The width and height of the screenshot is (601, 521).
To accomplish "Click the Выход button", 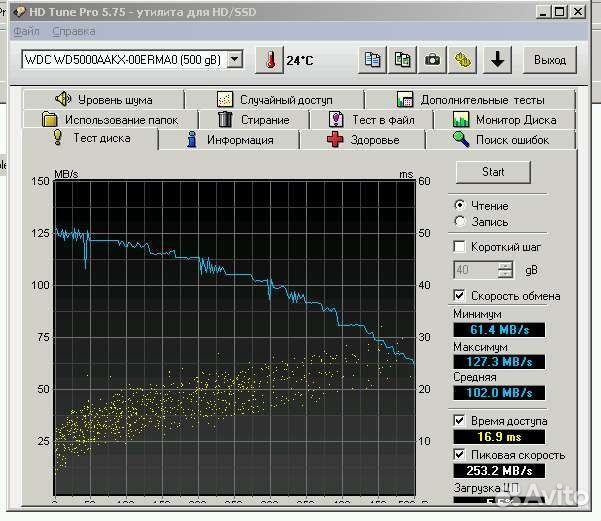I will click(549, 60).
